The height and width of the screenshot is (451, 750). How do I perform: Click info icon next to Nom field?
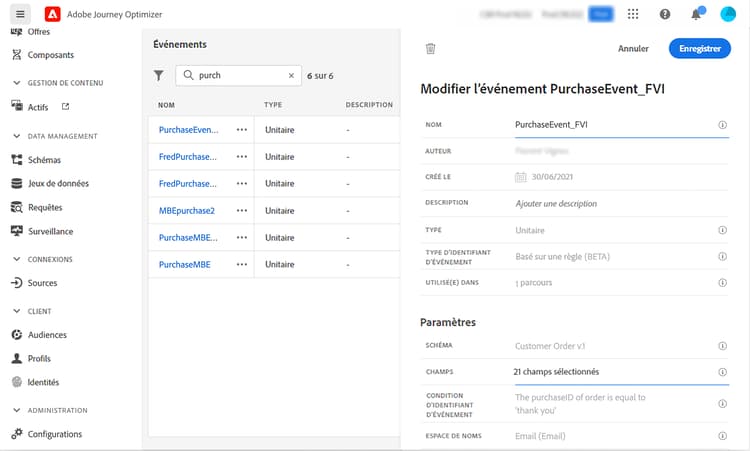pos(722,125)
